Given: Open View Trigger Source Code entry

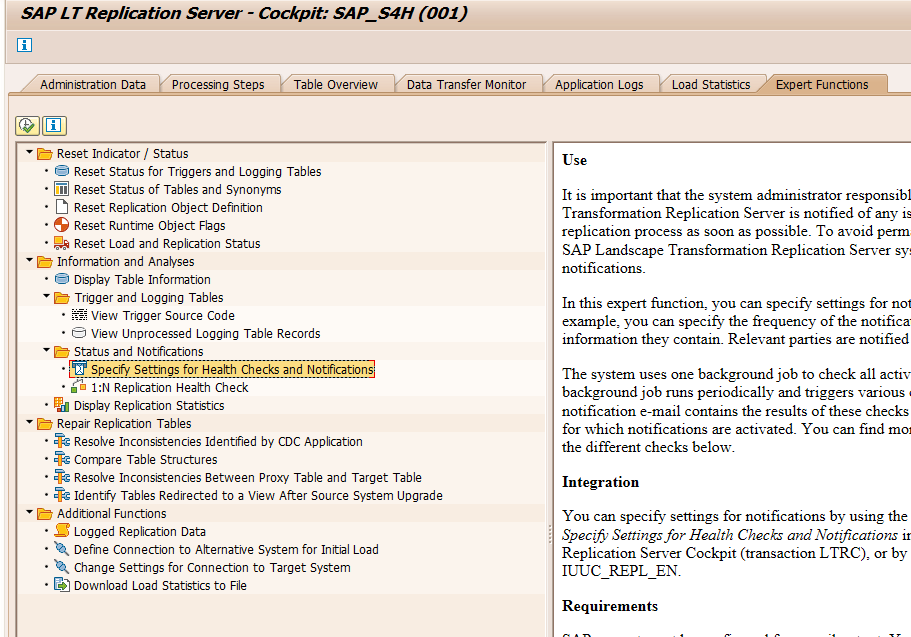Looking at the screenshot, I should coord(163,316).
